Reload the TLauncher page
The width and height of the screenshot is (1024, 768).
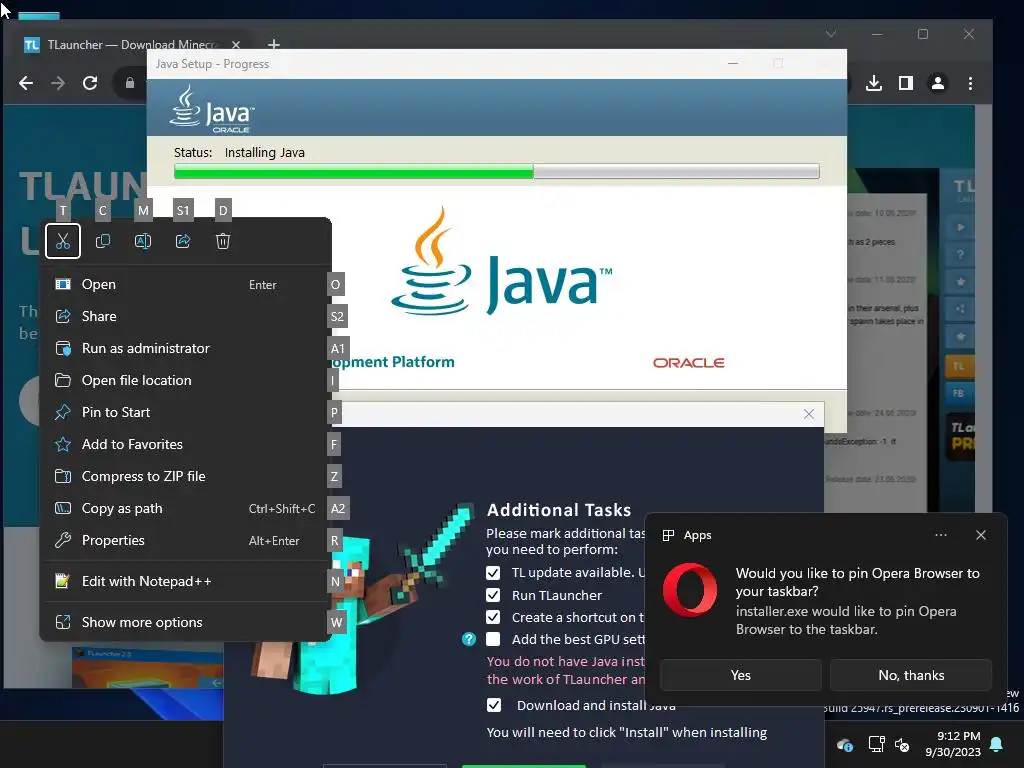tap(90, 83)
